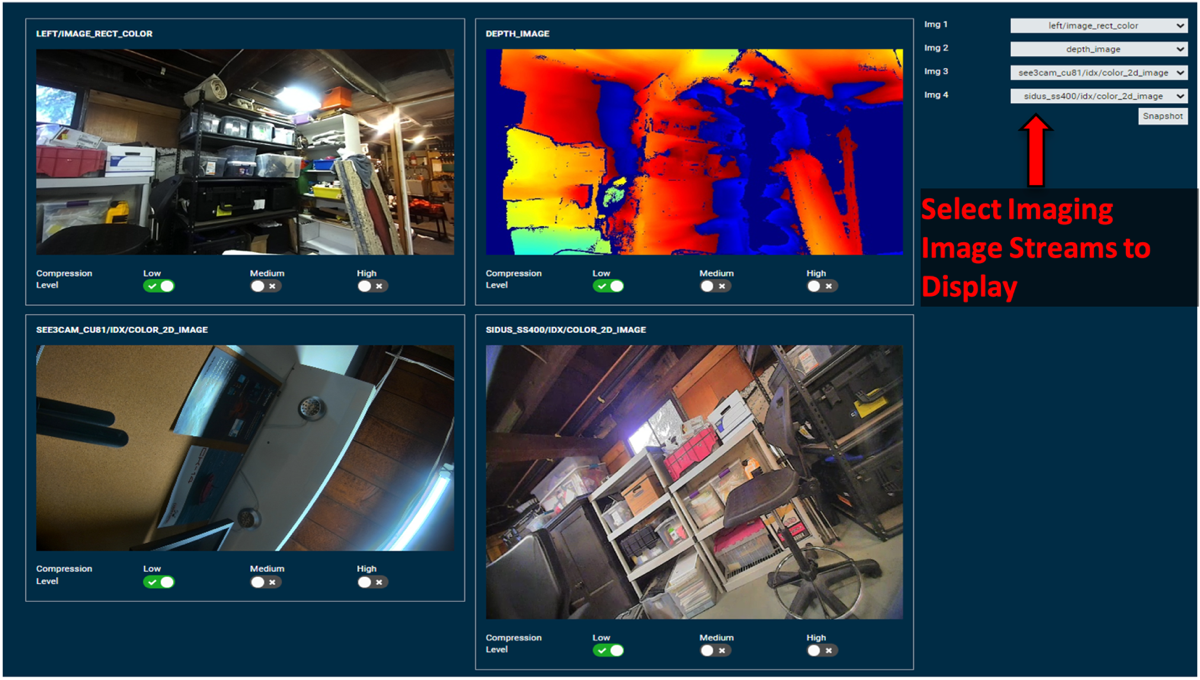Toggle Low compression on the depth_image panel
1200x680 pixels.
[x=608, y=286]
